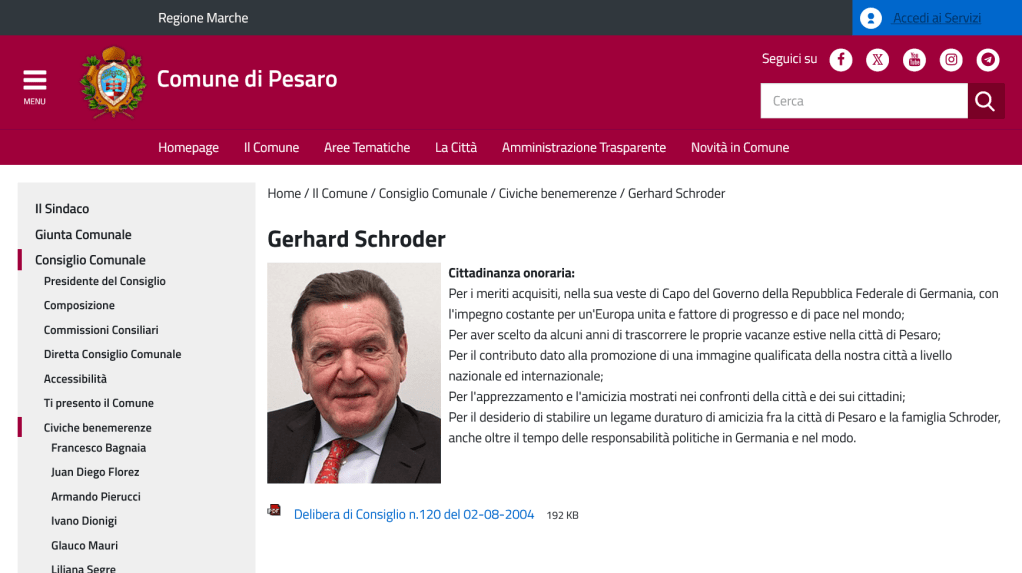
Task: Download Delibera di Consiglio n.120 link
Action: (414, 515)
